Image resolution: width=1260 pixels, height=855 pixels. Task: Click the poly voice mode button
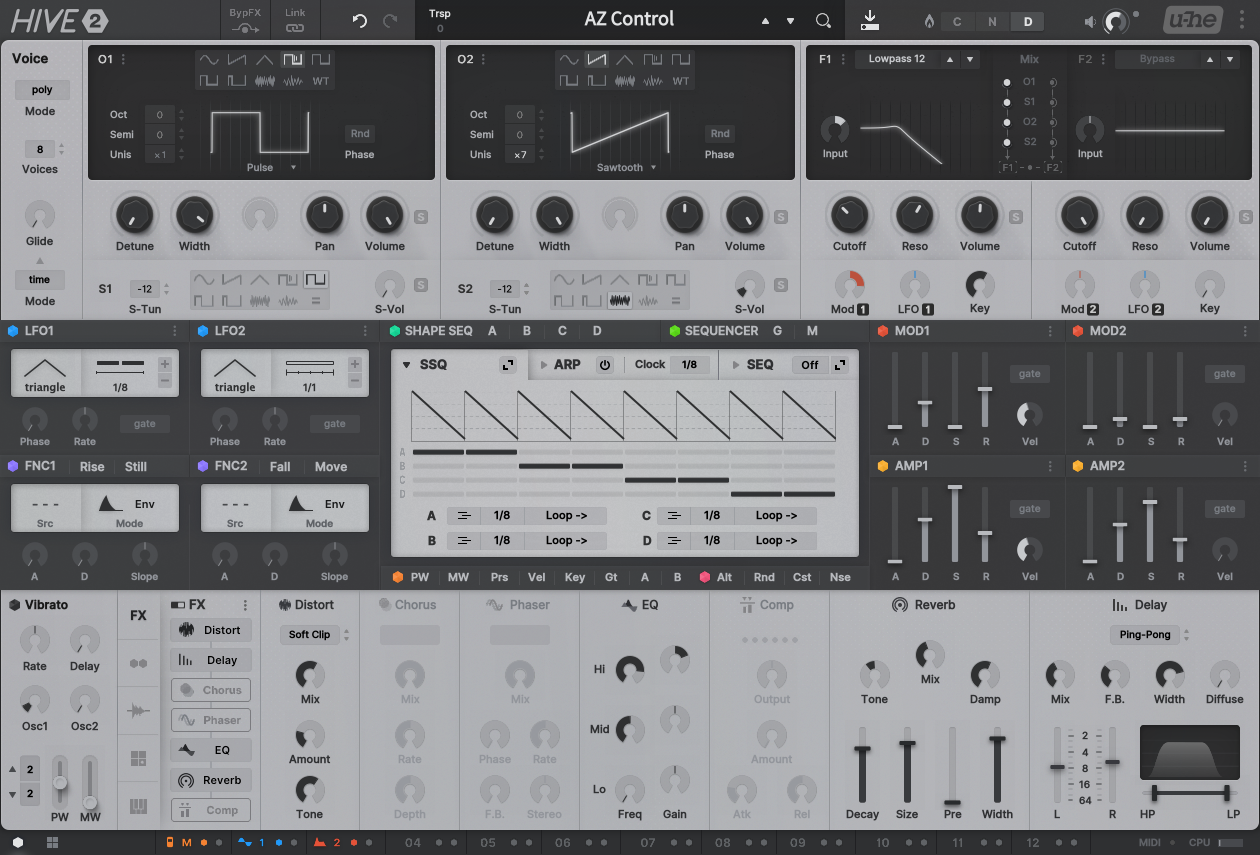(x=42, y=90)
